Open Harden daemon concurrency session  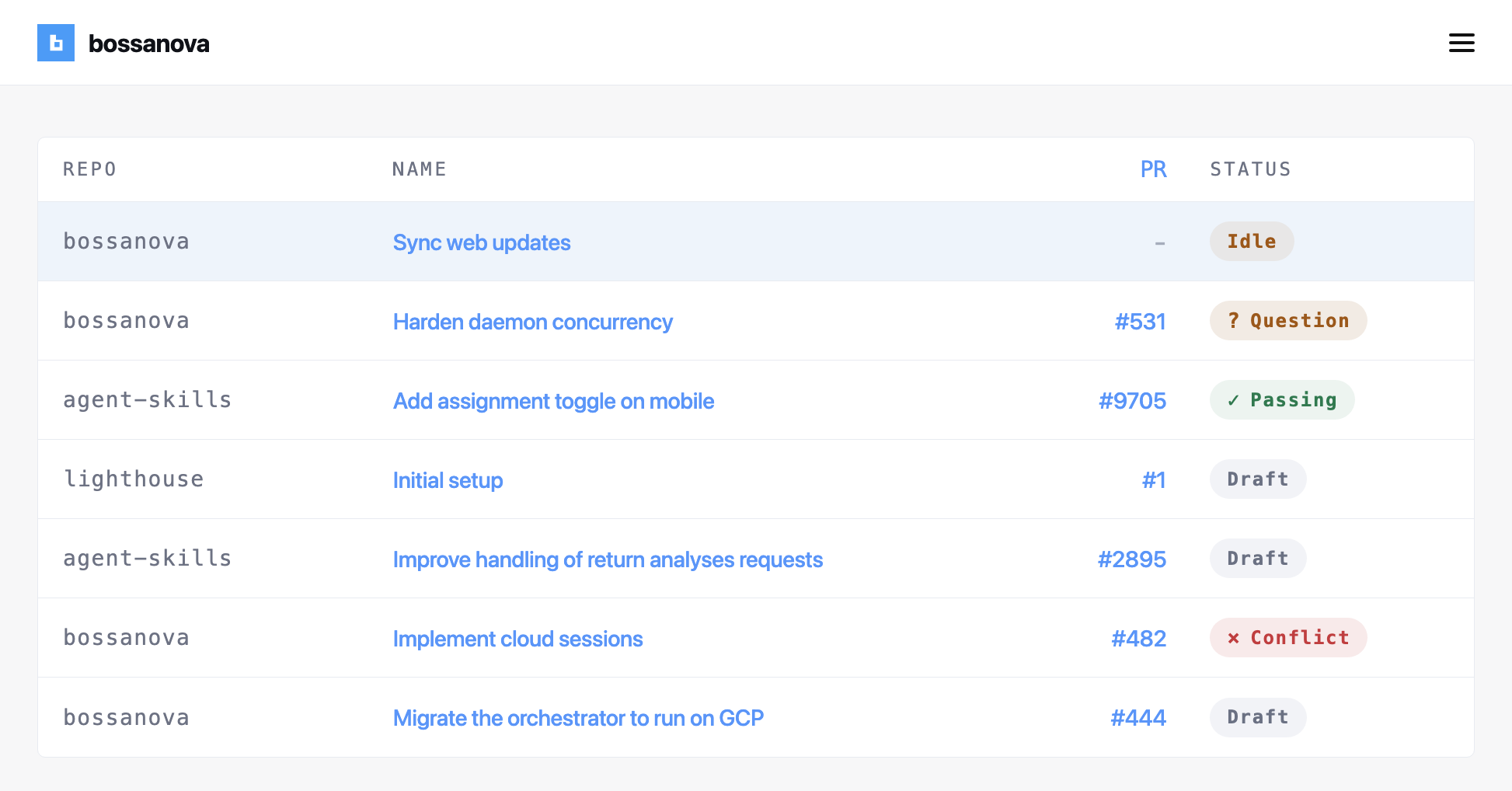533,322
